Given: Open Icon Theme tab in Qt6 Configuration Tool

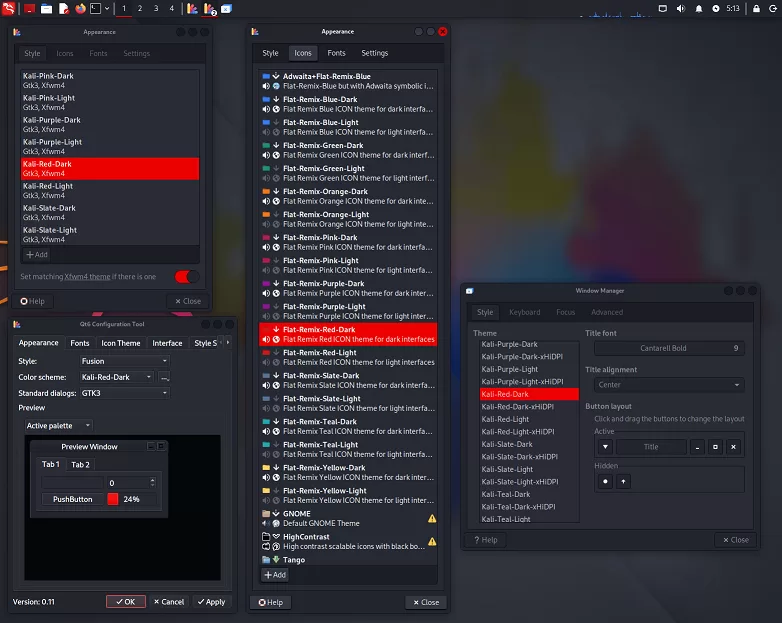Looking at the screenshot, I should click(x=121, y=343).
